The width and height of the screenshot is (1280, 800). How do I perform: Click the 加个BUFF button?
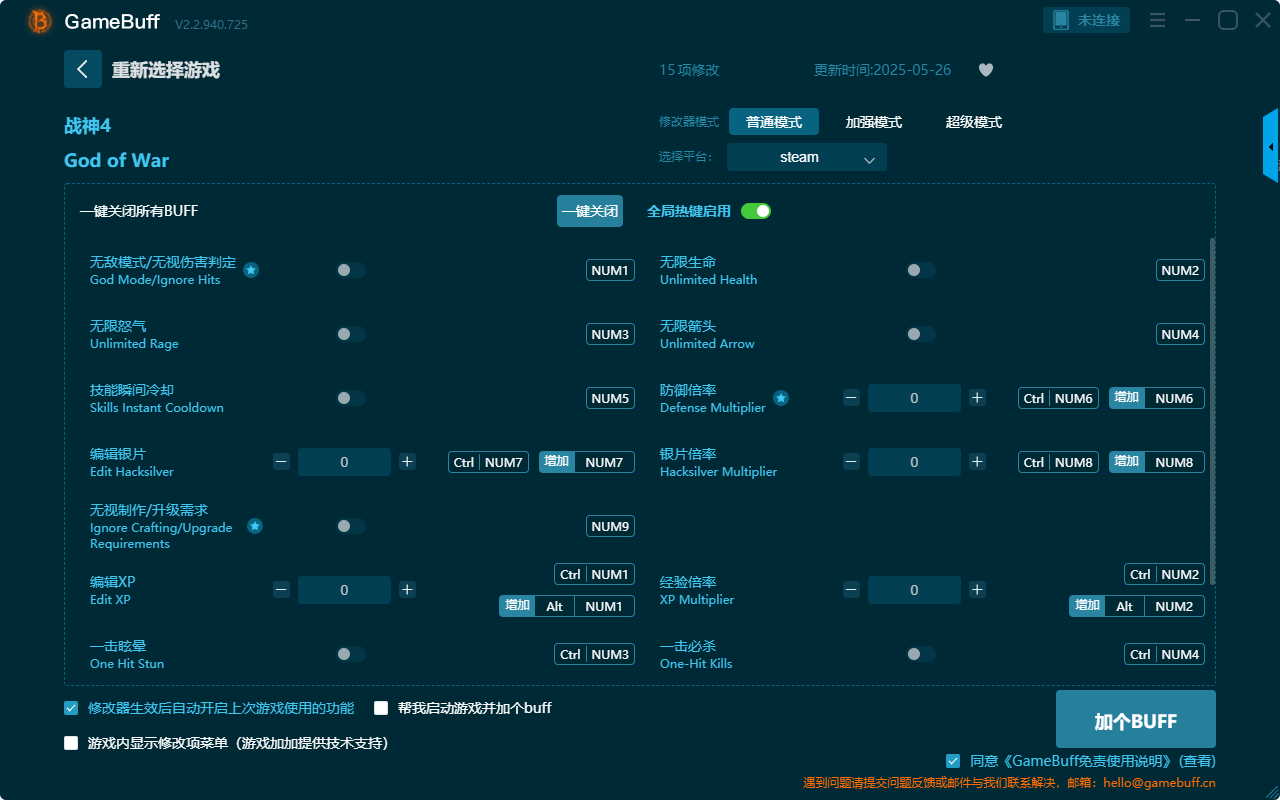(1136, 719)
